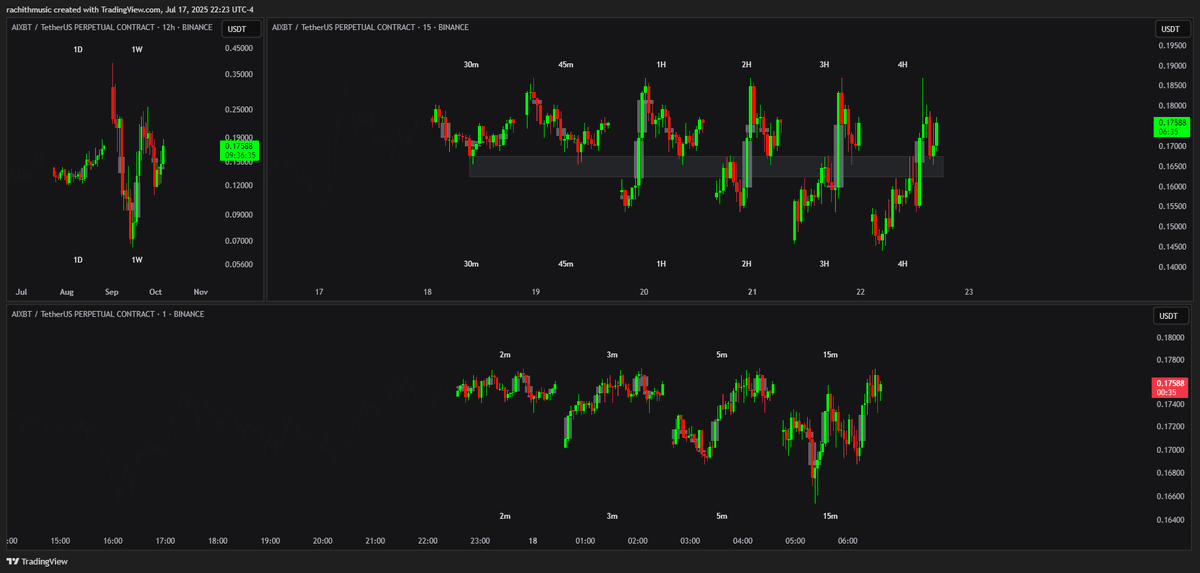
Task: Click 04:00 on 1-minute chart time axis
Action: coord(742,541)
